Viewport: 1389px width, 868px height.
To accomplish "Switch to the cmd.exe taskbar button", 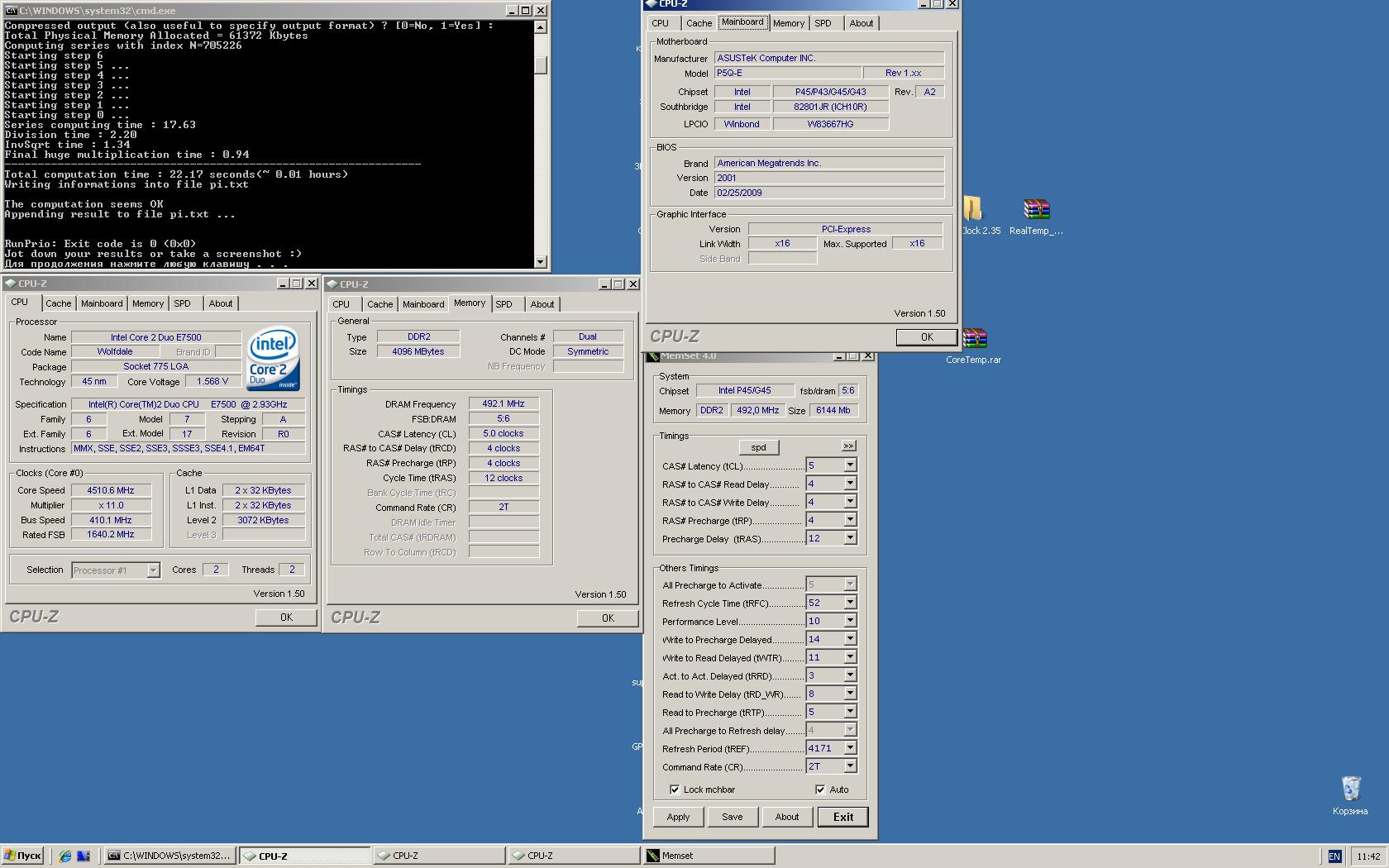I will pyautogui.click(x=170, y=856).
